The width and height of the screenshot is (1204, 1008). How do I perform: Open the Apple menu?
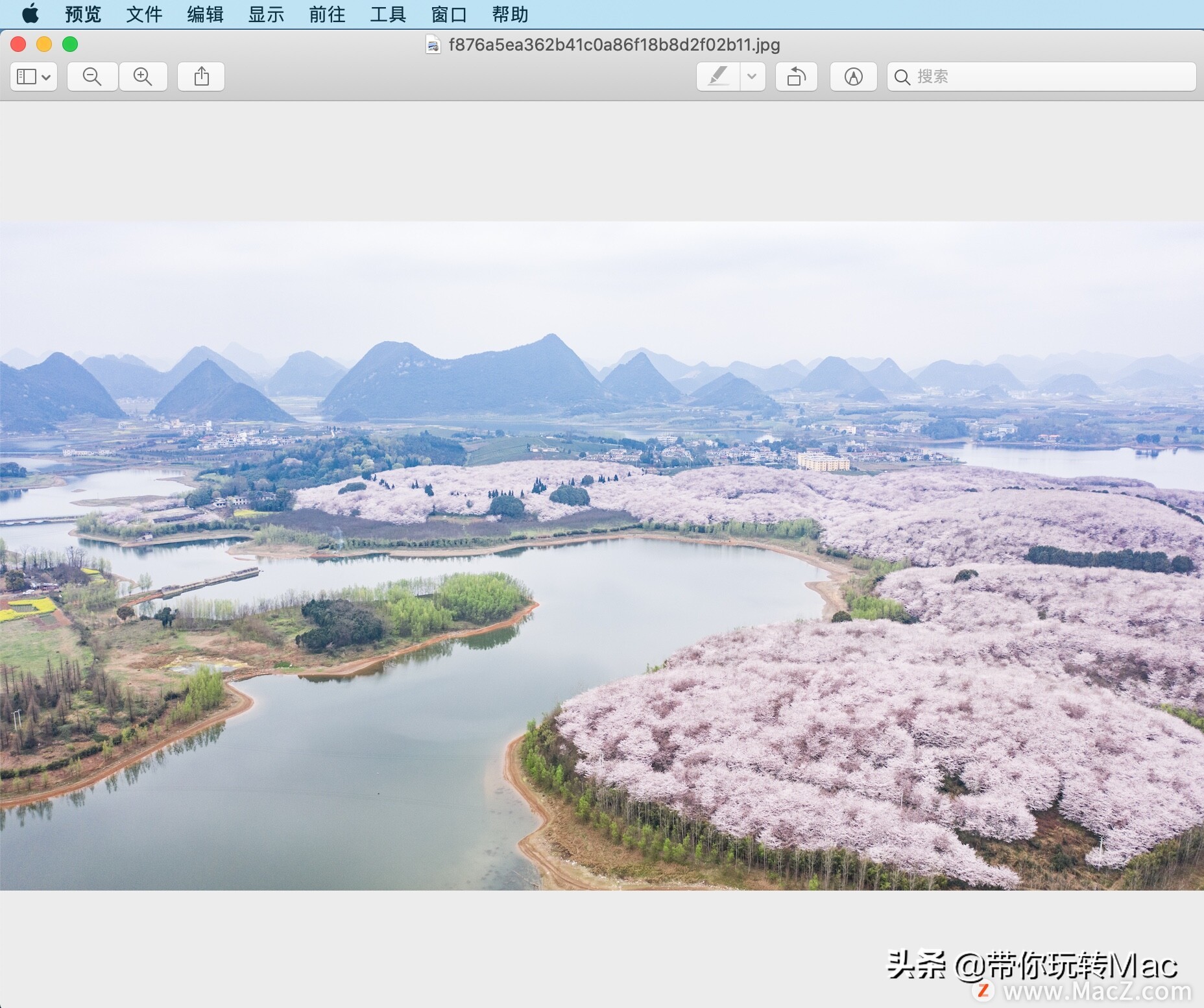[x=30, y=14]
